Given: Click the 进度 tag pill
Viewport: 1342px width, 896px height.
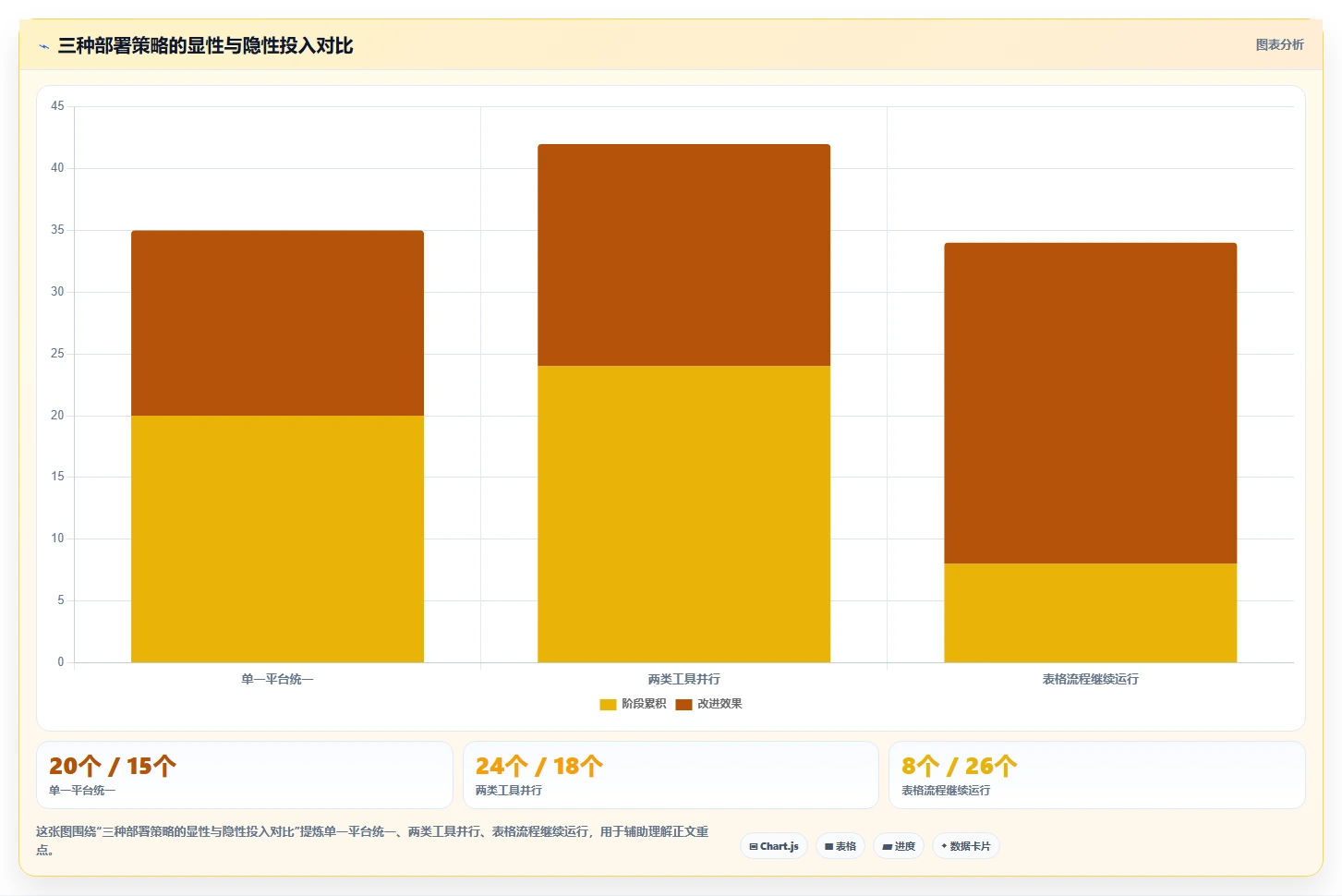Looking at the screenshot, I should coord(899,846).
